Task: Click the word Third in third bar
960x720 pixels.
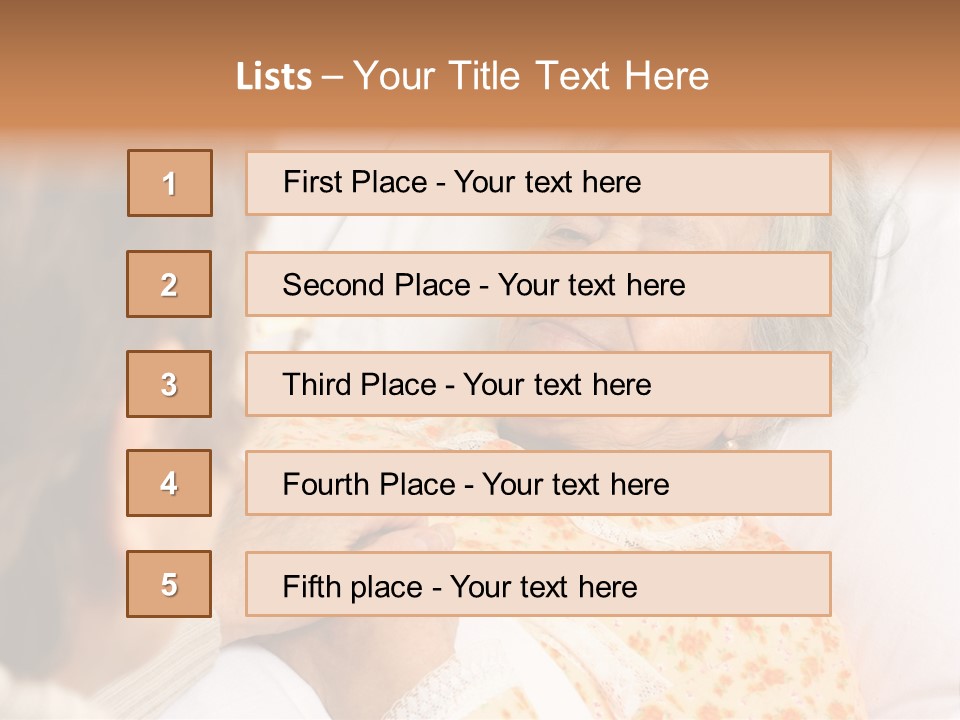Action: click(316, 384)
